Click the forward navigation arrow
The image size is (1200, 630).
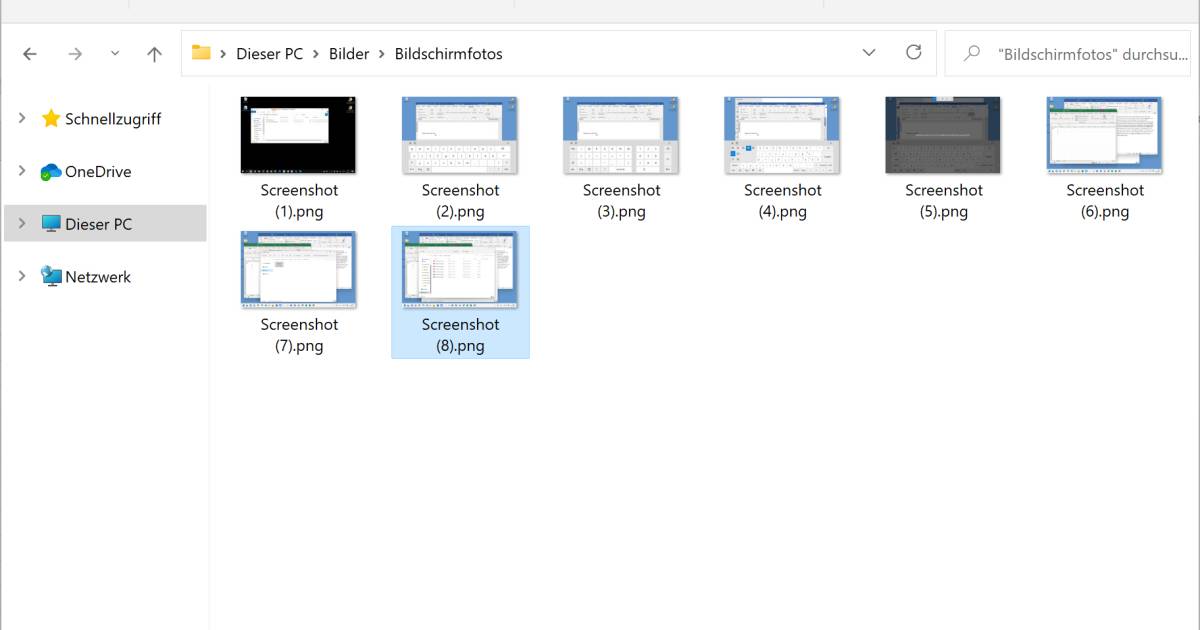pyautogui.click(x=74, y=53)
